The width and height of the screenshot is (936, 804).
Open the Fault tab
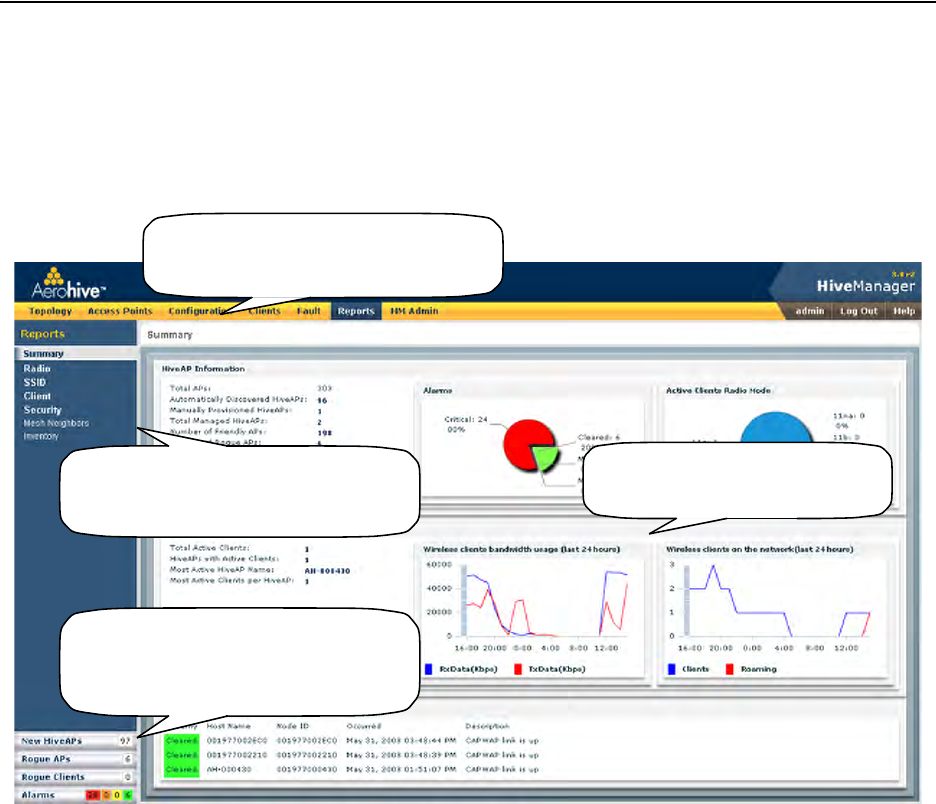(x=309, y=311)
